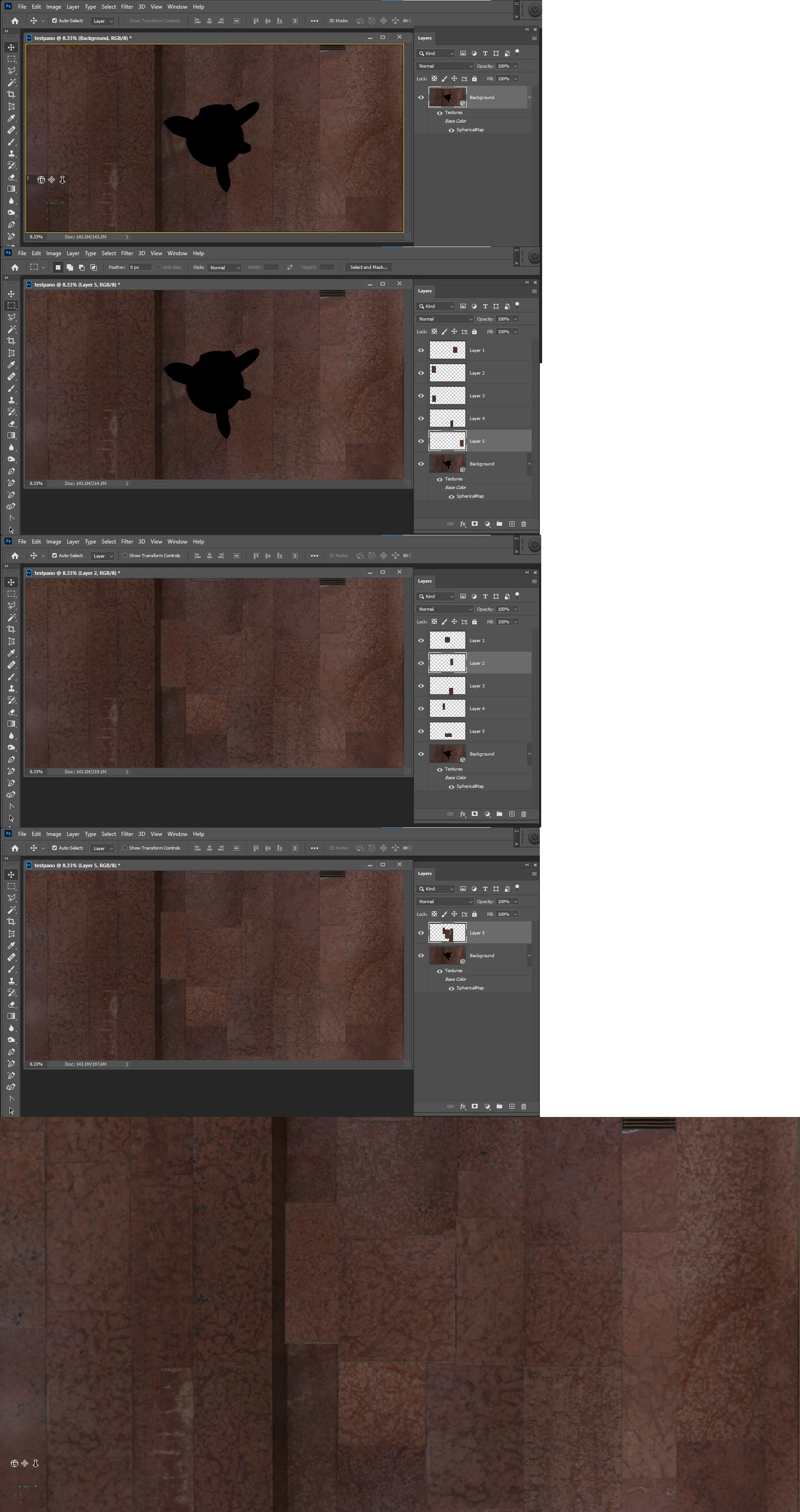800x1512 pixels.
Task: Click Select and Mask... button
Action: 369,267
